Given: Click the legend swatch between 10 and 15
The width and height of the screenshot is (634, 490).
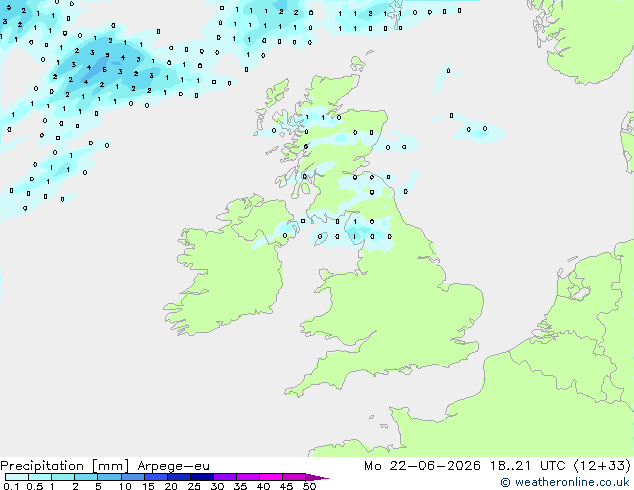Looking at the screenshot, I should [132, 477].
